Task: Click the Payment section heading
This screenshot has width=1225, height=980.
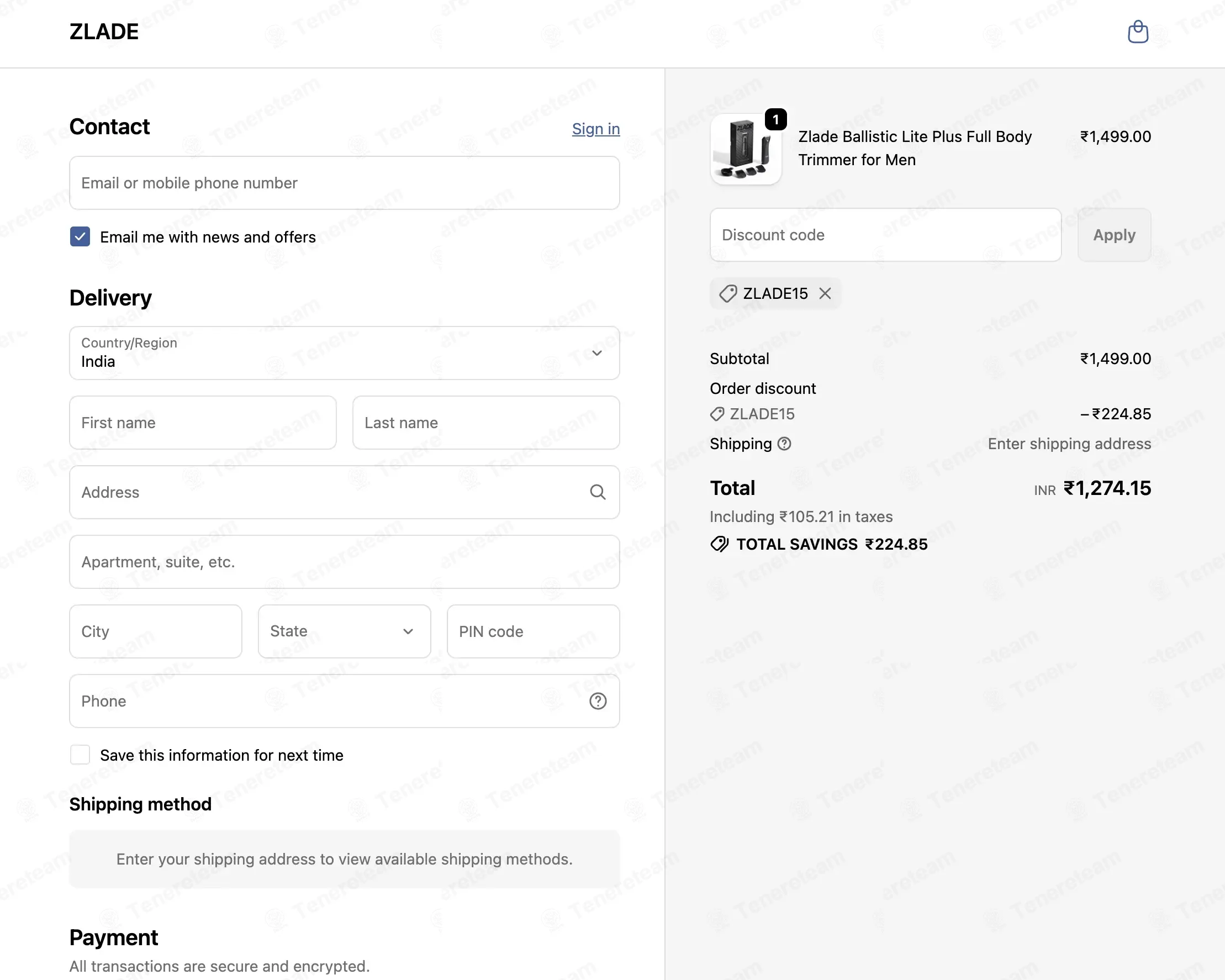Action: point(114,937)
